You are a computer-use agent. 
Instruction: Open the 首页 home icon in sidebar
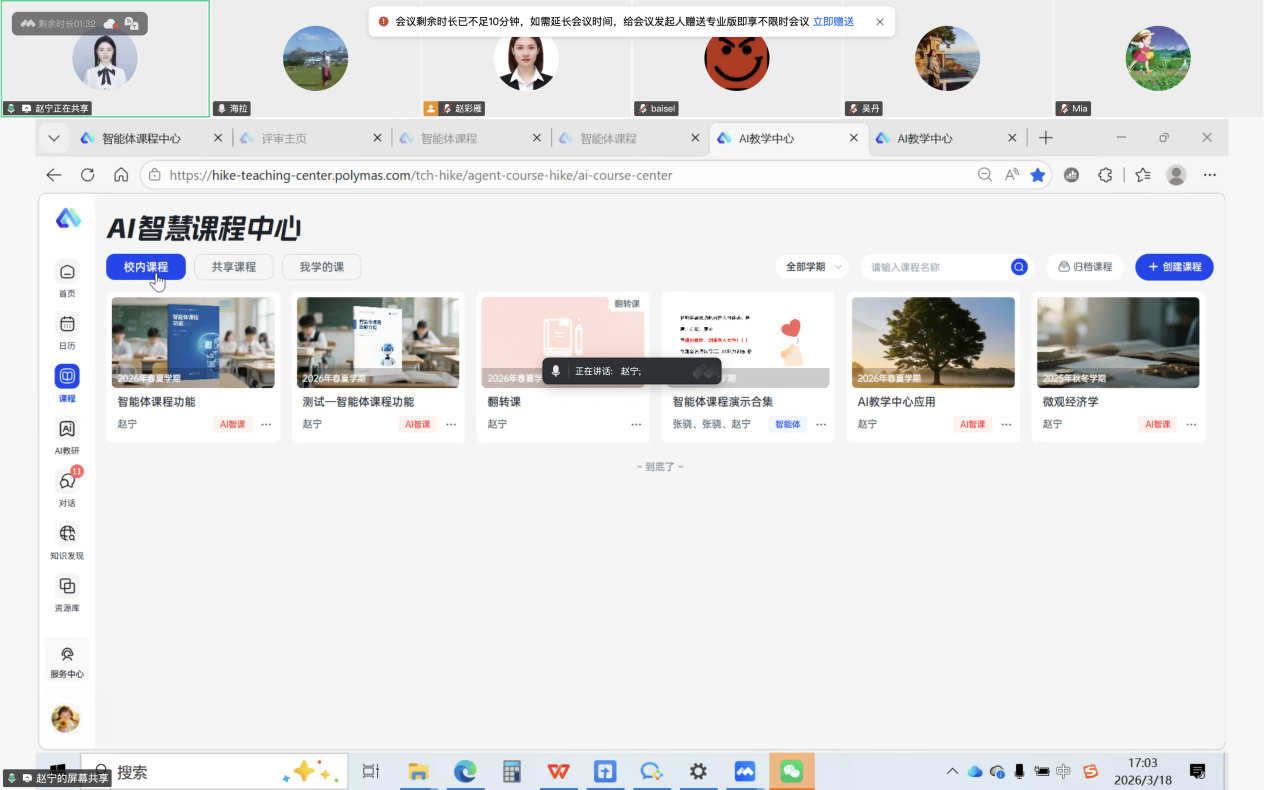[x=67, y=272]
